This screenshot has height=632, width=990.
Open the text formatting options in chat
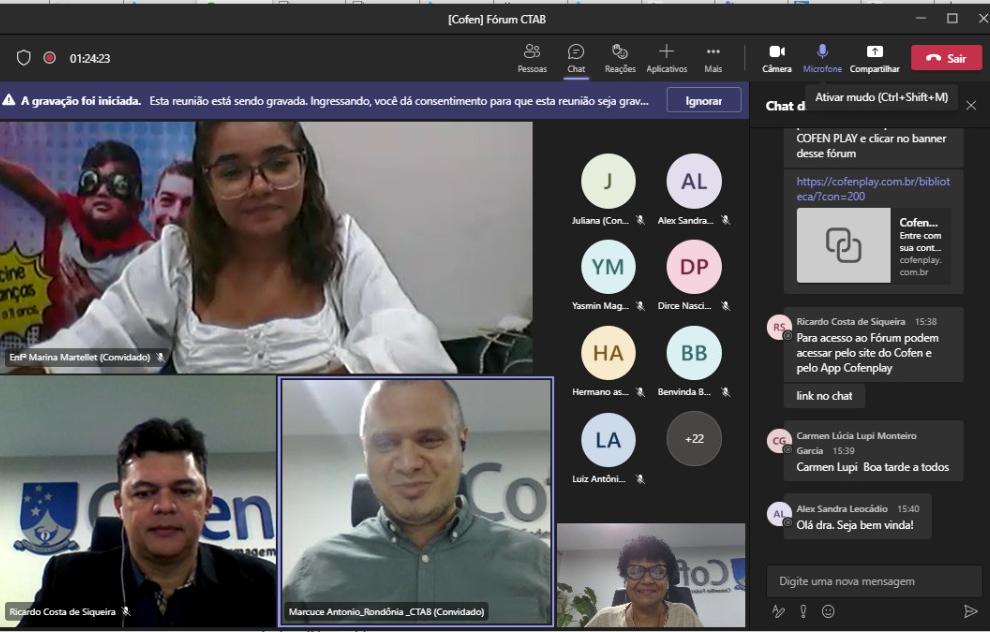pos(778,611)
